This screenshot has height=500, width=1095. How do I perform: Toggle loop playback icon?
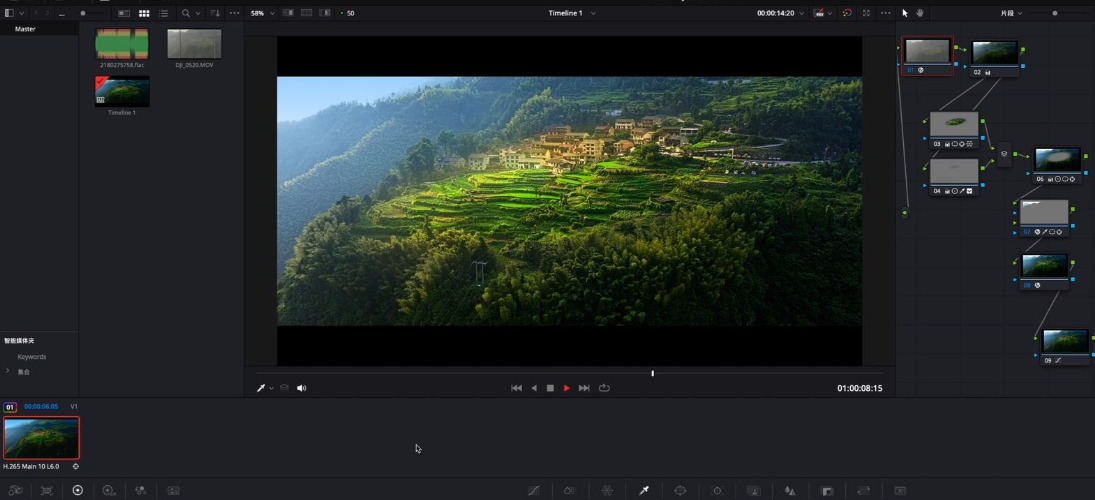pos(604,388)
